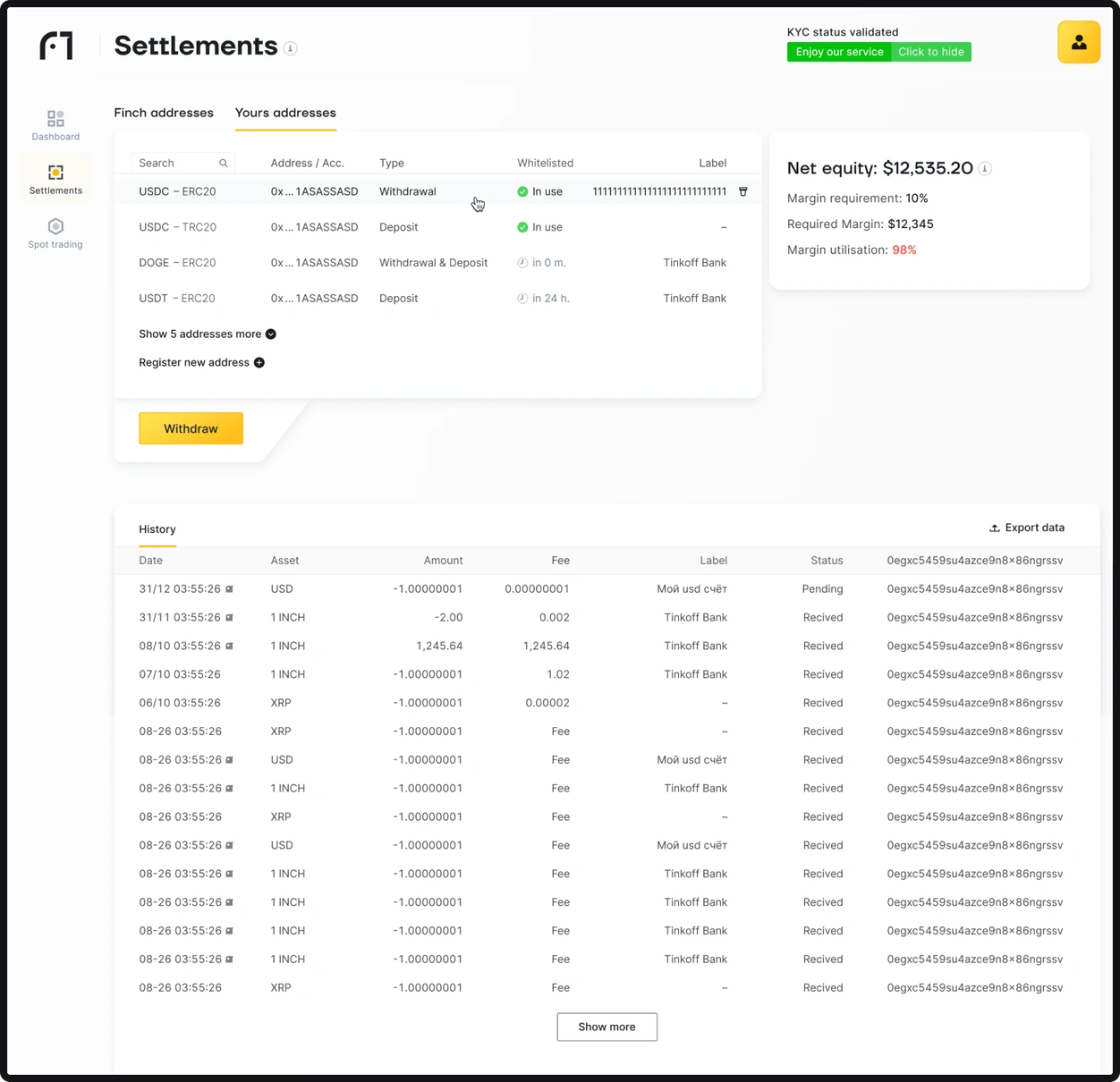Viewport: 1120px width, 1082px height.
Task: Click the magnifier icon in the Search field
Action: (x=224, y=163)
